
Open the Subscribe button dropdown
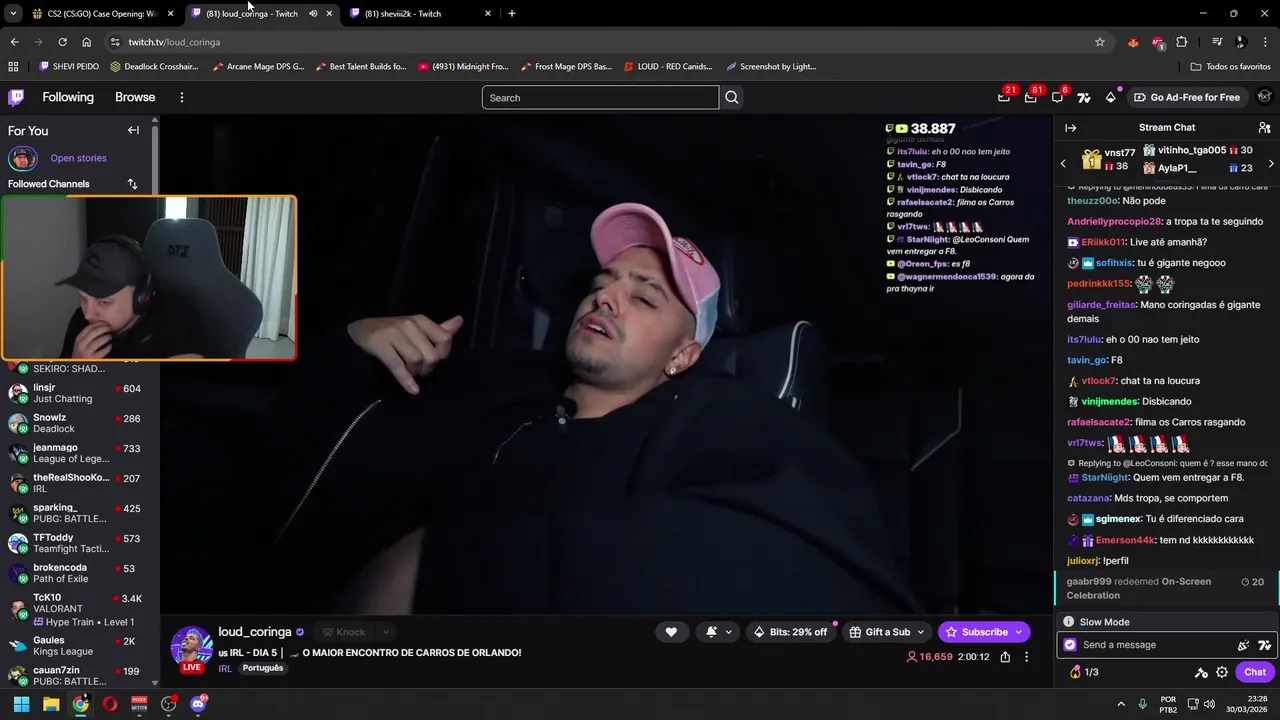(1019, 632)
